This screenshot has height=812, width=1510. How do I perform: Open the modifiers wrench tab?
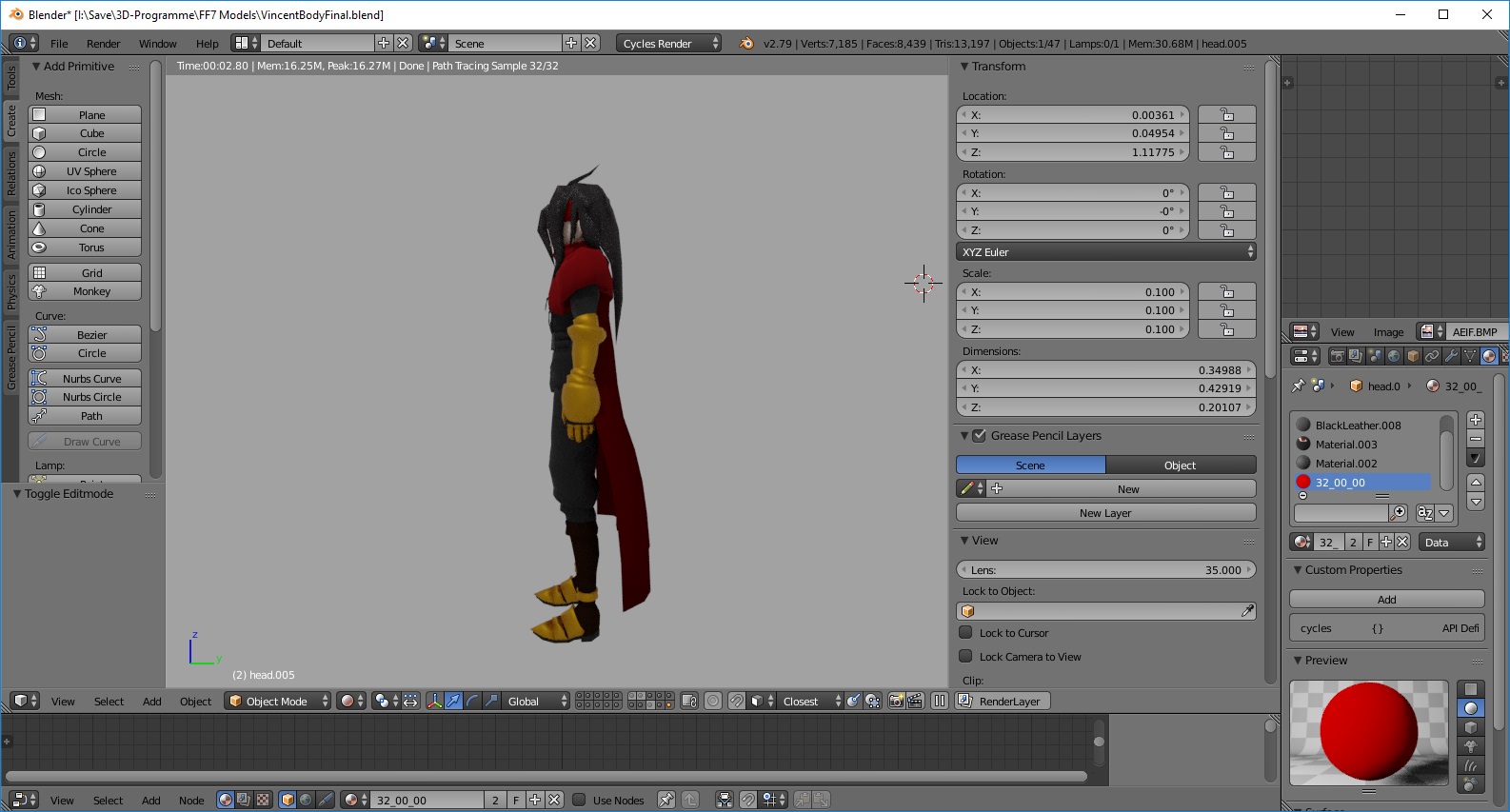1451,356
